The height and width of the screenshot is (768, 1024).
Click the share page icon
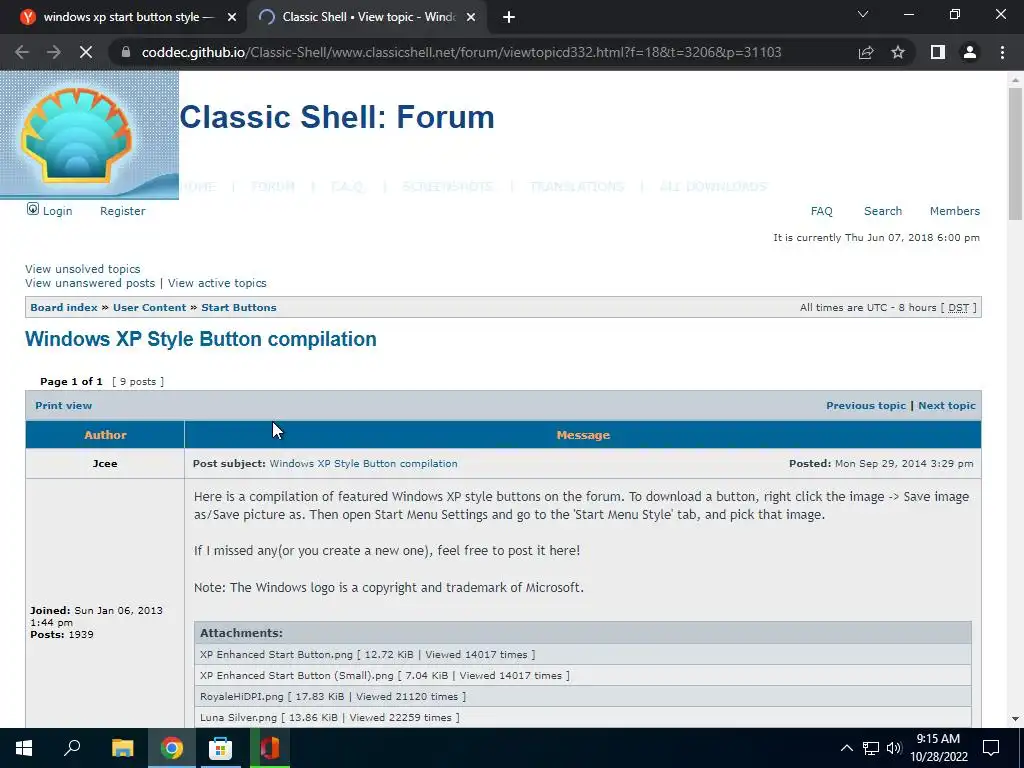(866, 52)
